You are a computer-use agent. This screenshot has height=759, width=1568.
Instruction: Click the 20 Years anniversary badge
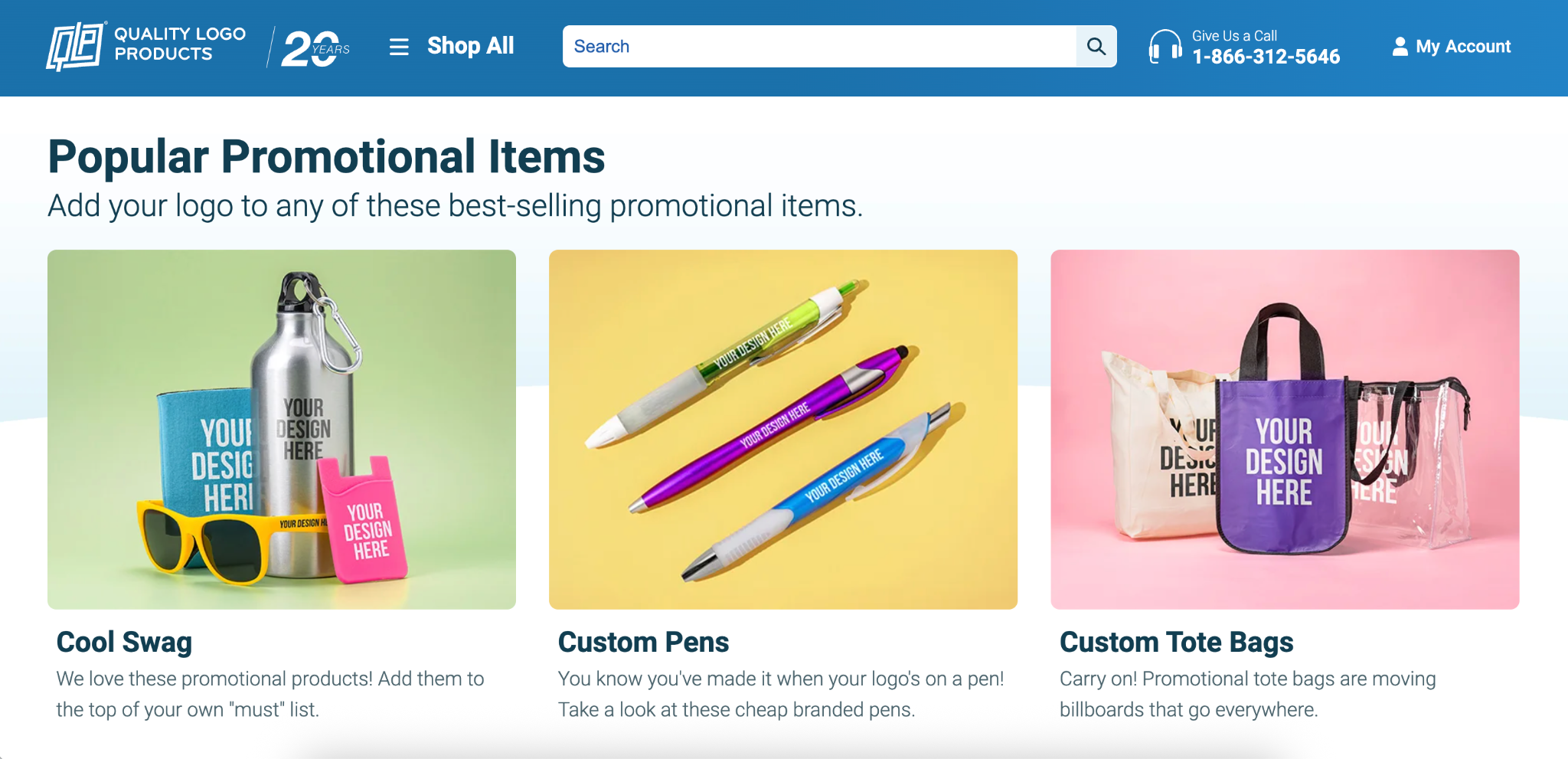click(315, 48)
